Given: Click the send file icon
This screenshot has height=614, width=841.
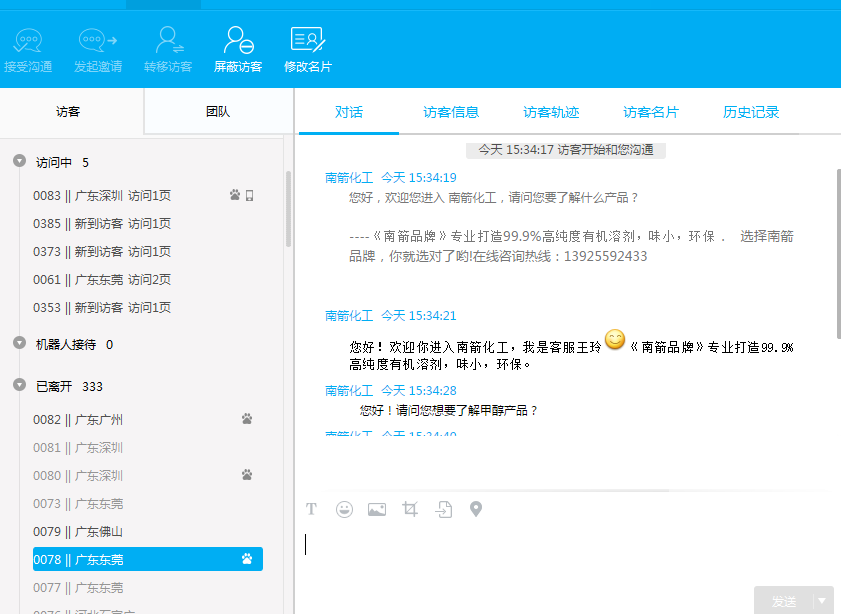Looking at the screenshot, I should [x=443, y=509].
